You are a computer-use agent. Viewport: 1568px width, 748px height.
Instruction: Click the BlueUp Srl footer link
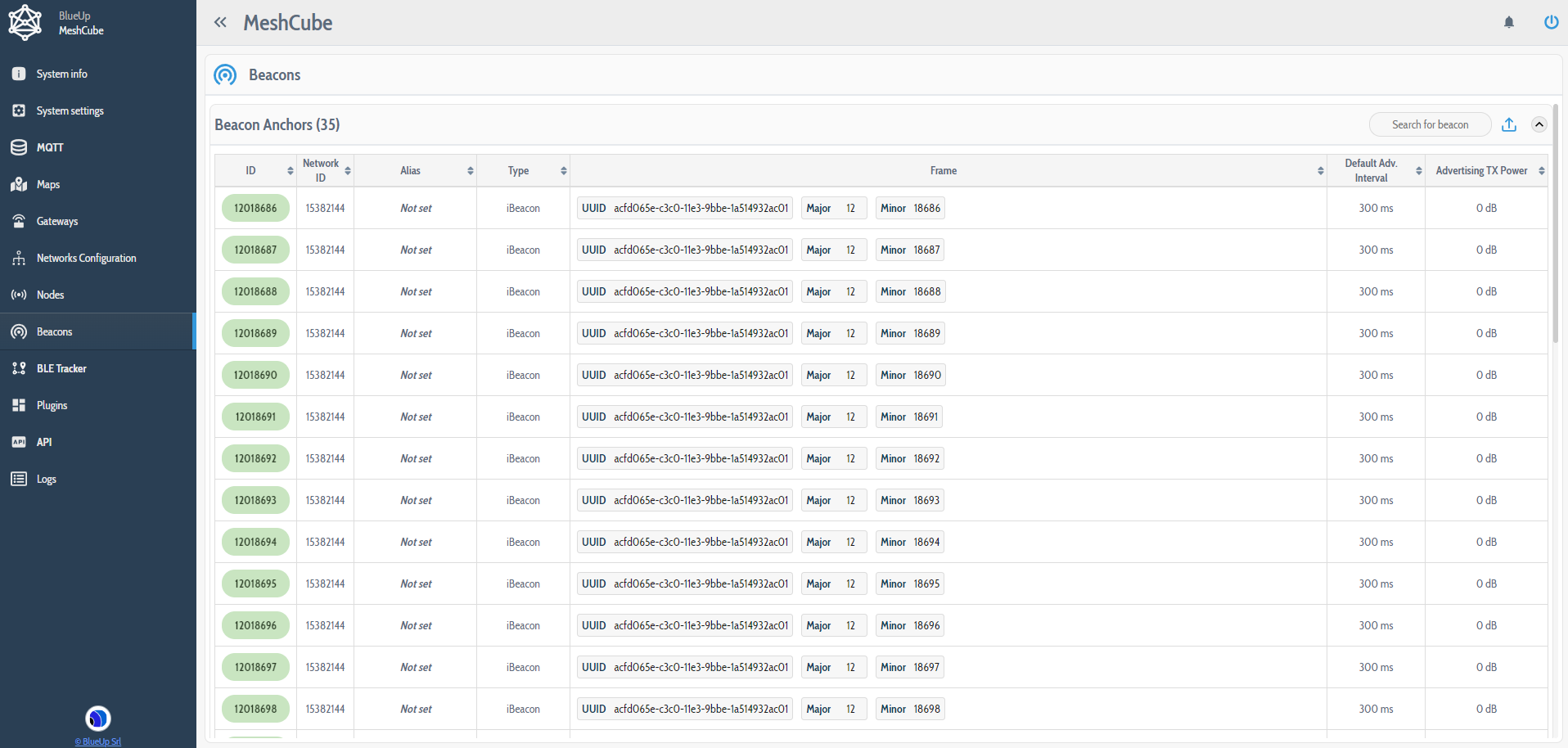coord(98,741)
